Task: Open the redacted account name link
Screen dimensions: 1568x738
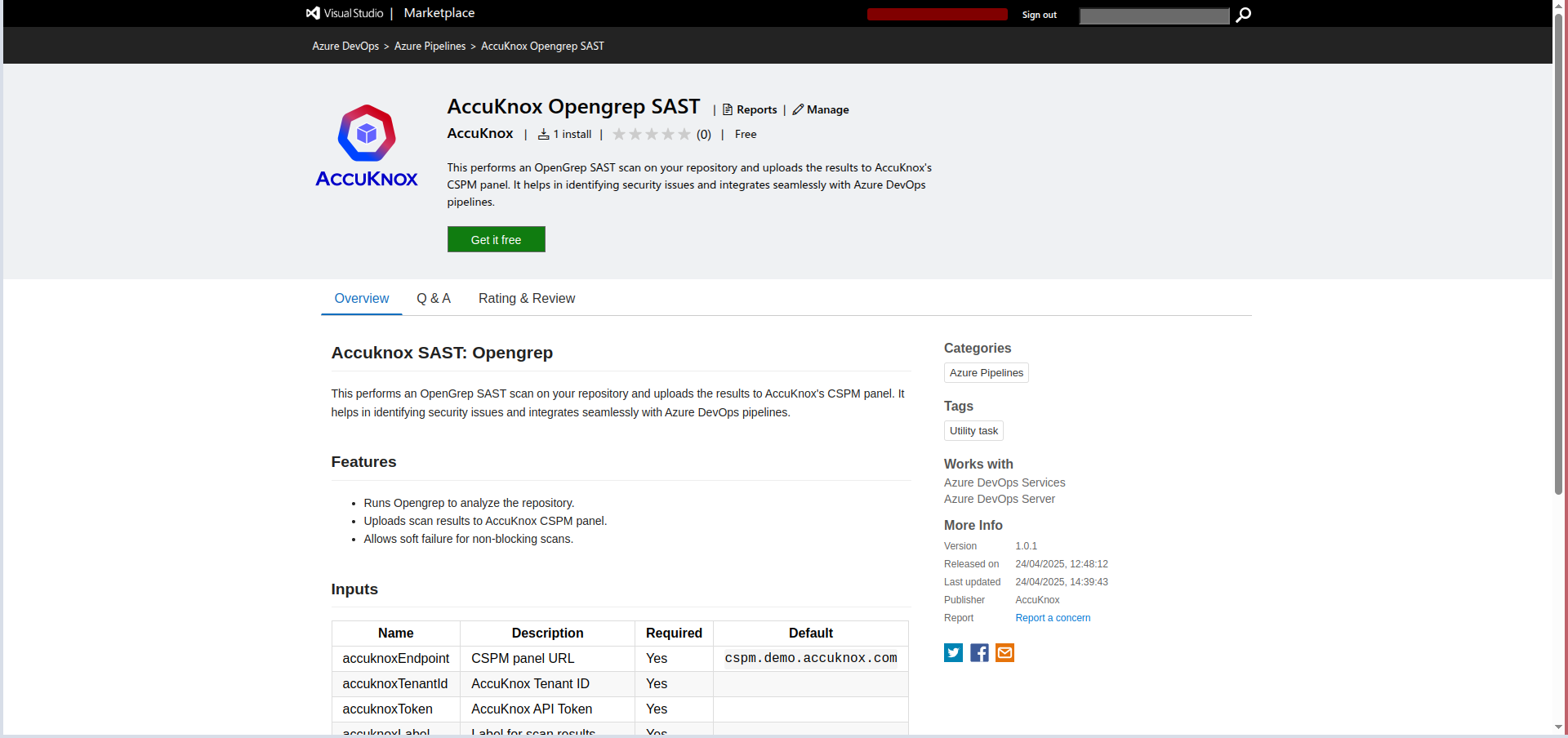Action: (x=937, y=15)
